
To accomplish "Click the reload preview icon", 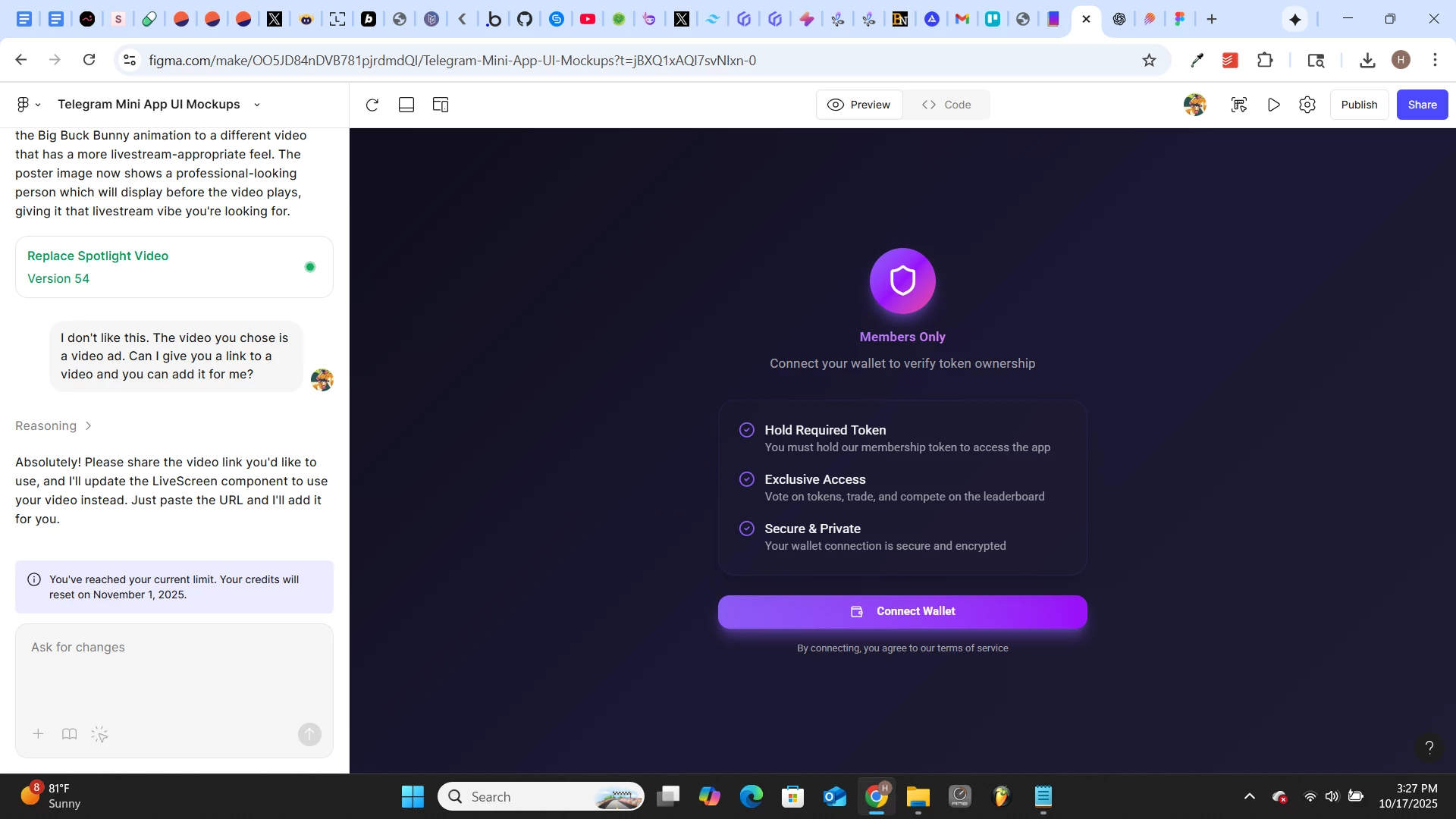I will pos(372,105).
